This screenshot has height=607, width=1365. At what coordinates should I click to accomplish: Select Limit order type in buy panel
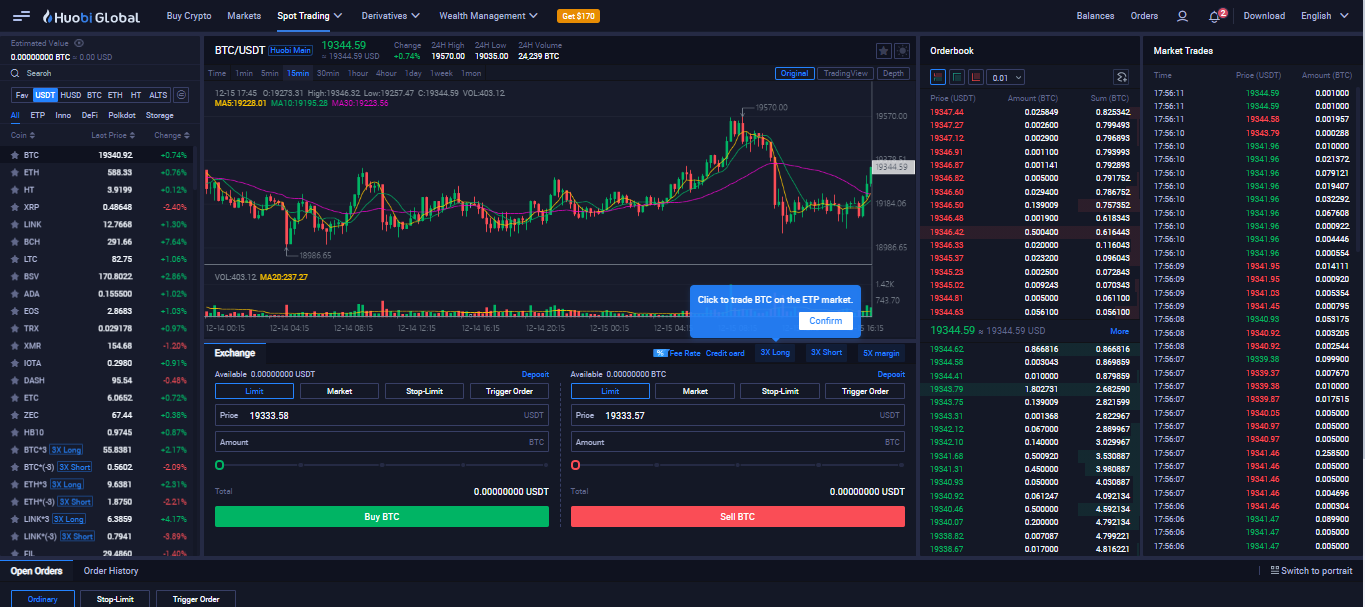point(254,391)
